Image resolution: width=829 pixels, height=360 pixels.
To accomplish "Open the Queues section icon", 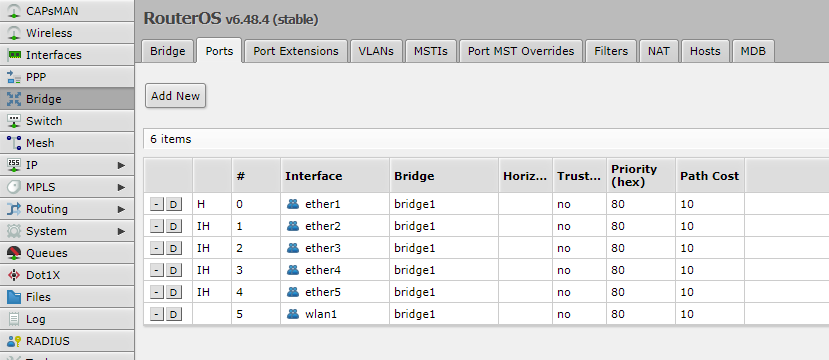I will click(14, 253).
